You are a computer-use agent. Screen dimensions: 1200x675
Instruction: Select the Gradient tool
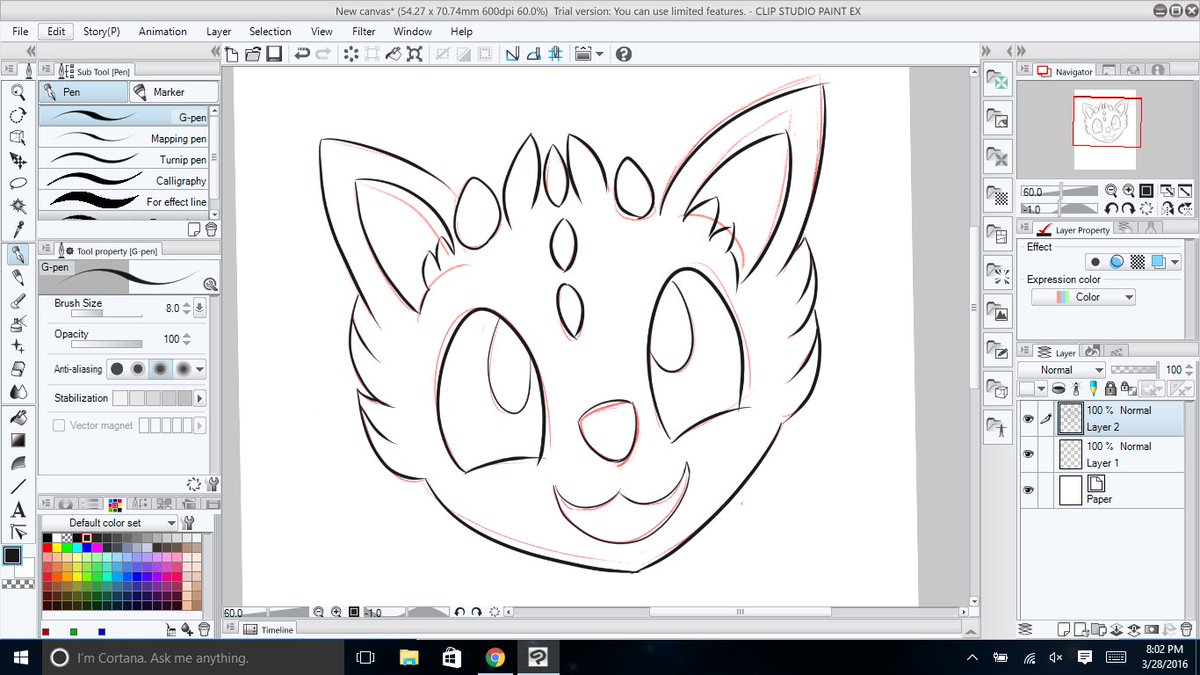click(x=17, y=440)
